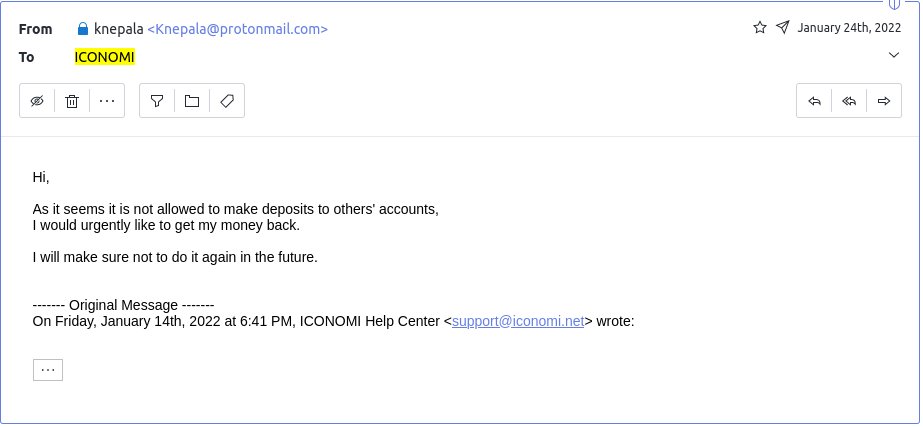923x427 pixels.
Task: Star this message
Action: coord(760,27)
